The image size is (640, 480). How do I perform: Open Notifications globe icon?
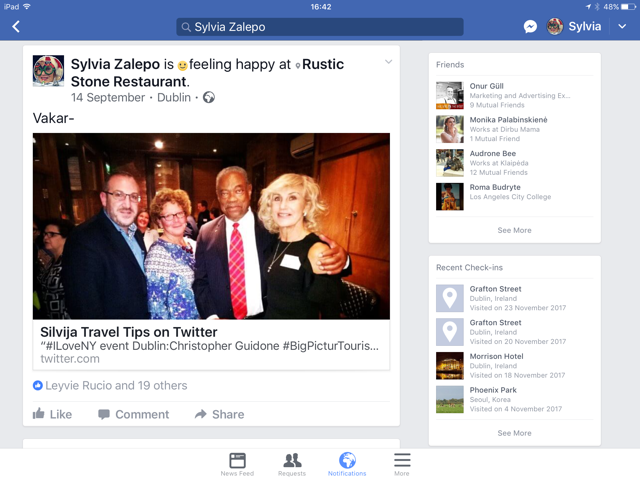tap(347, 460)
